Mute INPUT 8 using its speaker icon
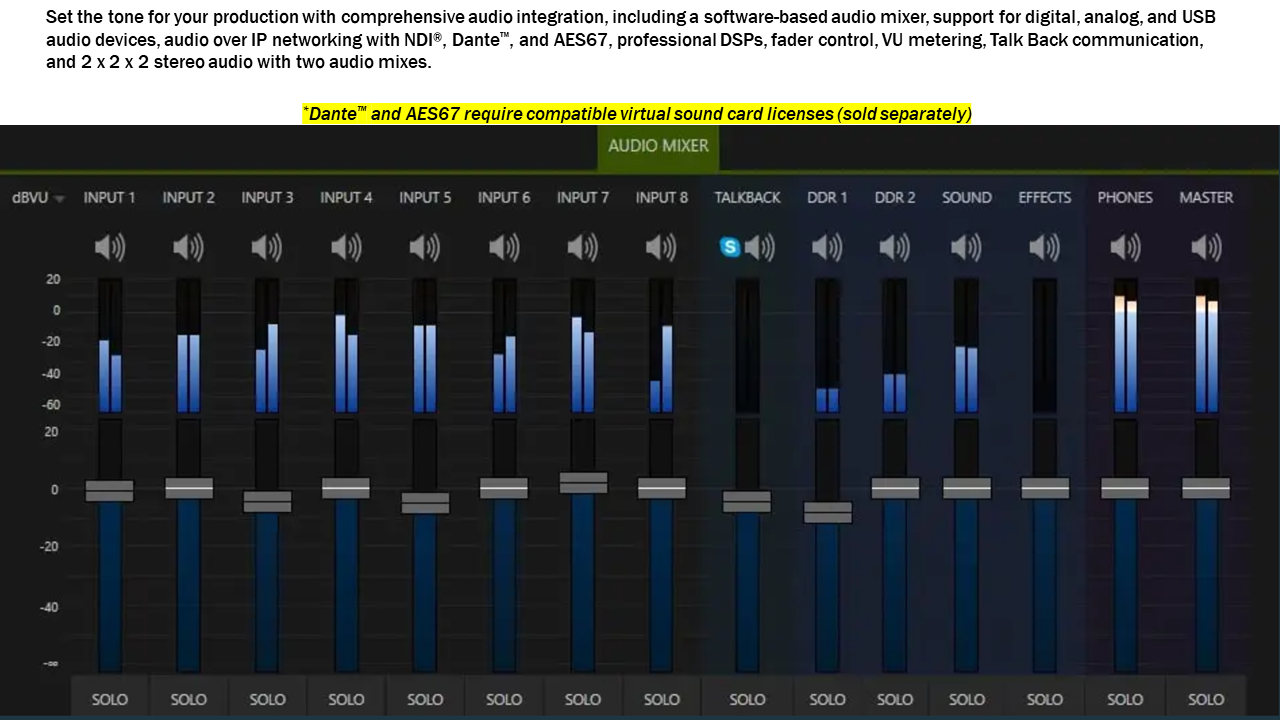The height and width of the screenshot is (720, 1280). pyautogui.click(x=661, y=247)
